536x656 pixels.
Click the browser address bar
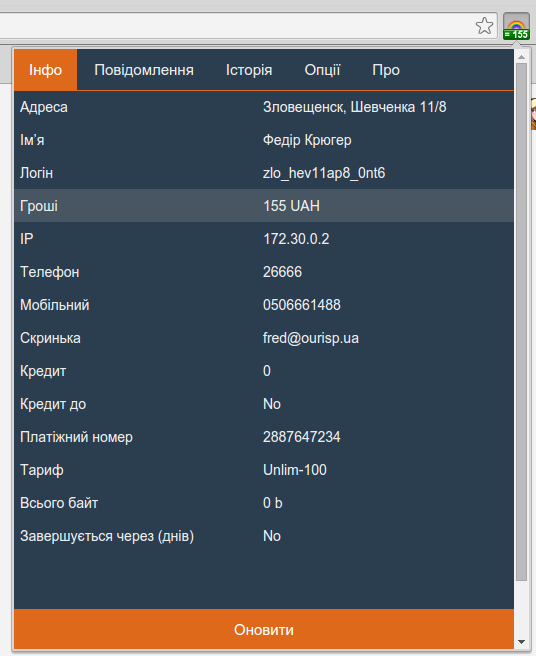click(234, 26)
